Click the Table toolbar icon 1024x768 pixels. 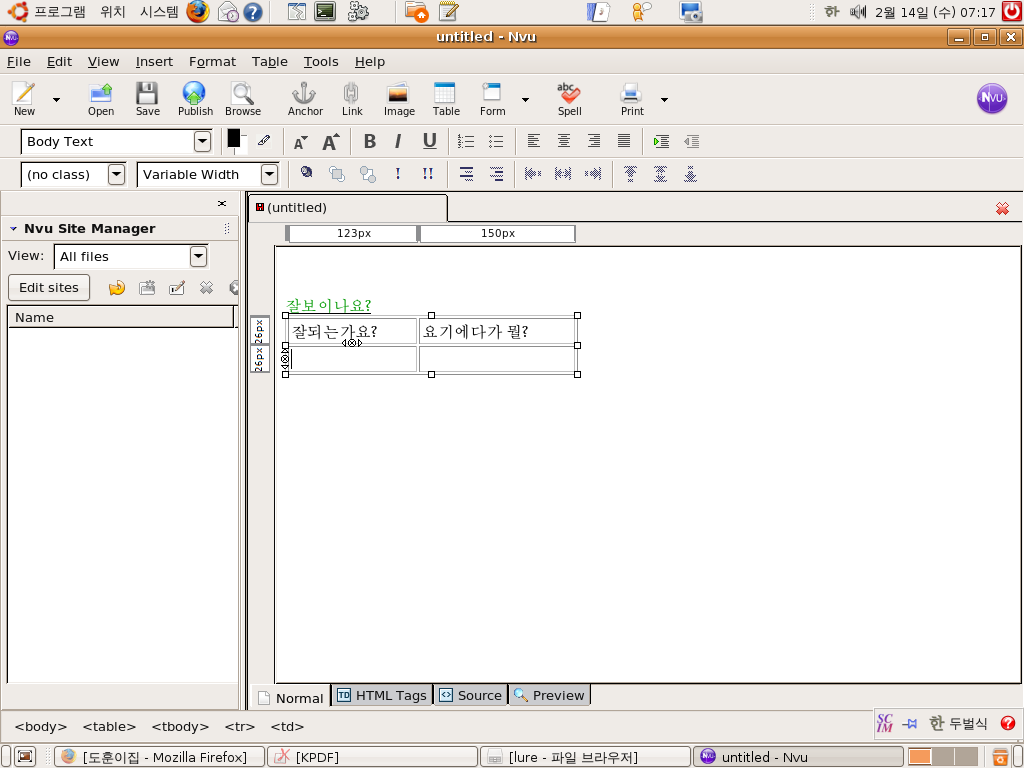click(445, 99)
